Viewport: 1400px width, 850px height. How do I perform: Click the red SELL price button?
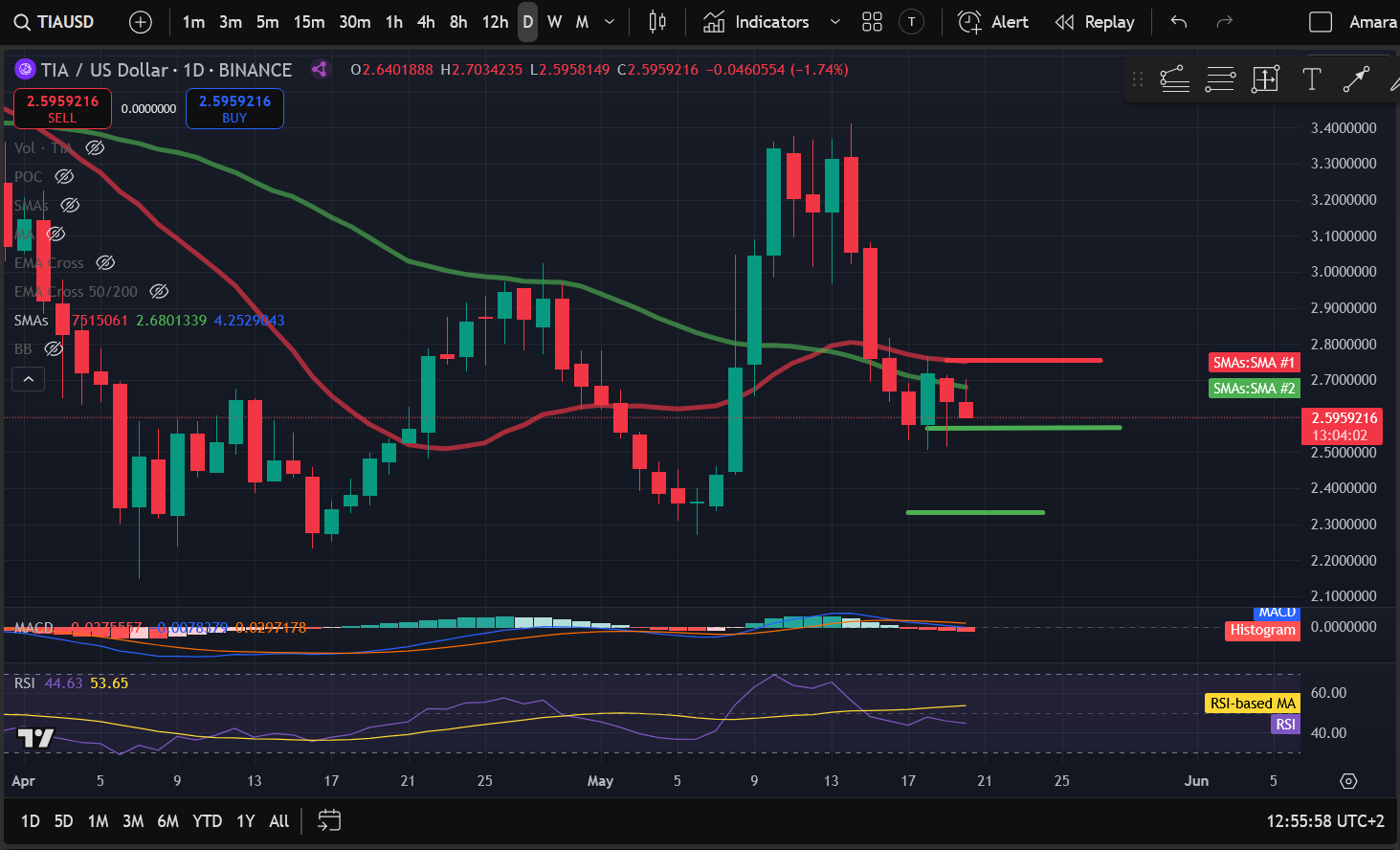(62, 108)
